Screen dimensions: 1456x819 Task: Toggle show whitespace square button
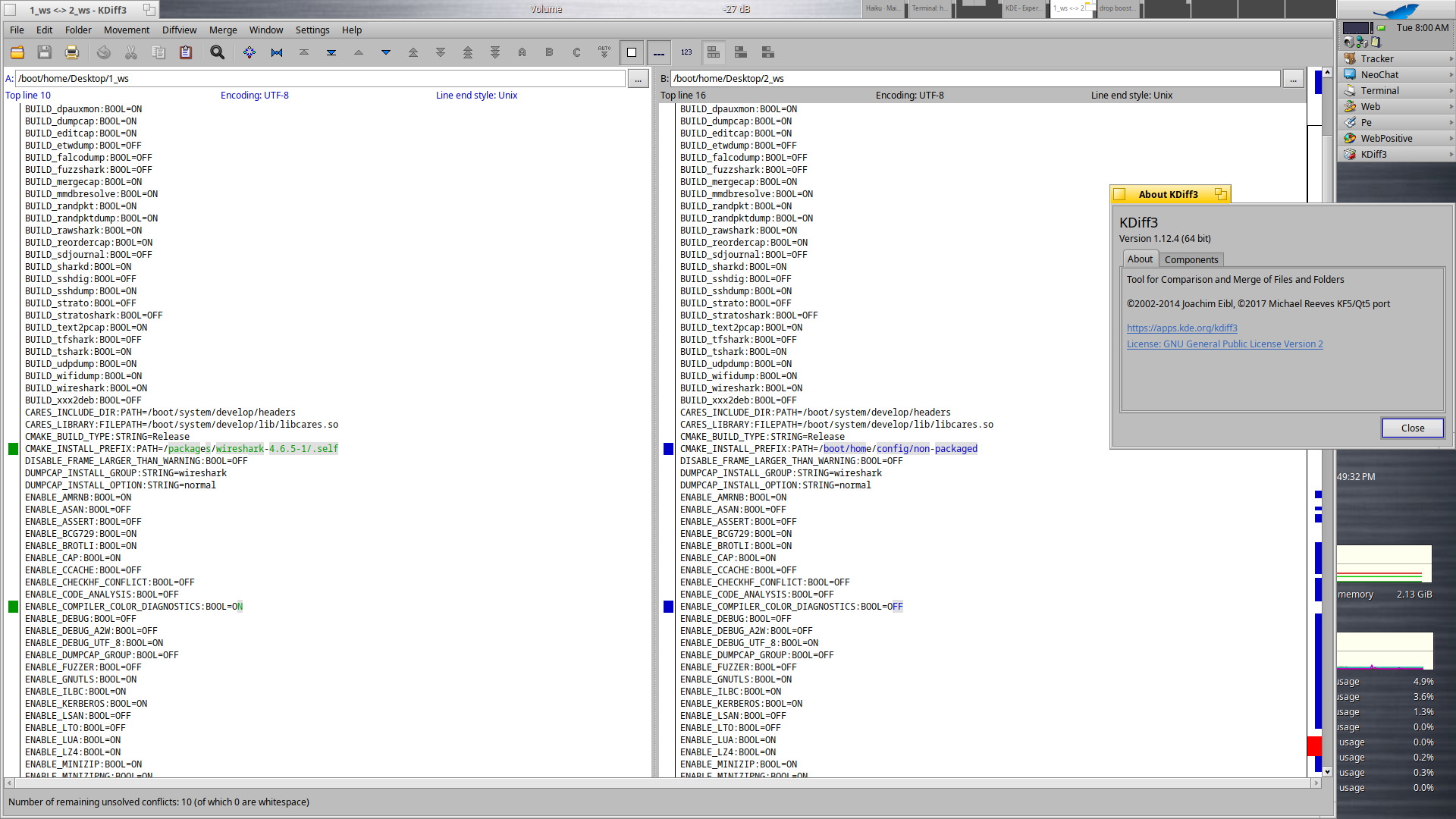pyautogui.click(x=632, y=52)
